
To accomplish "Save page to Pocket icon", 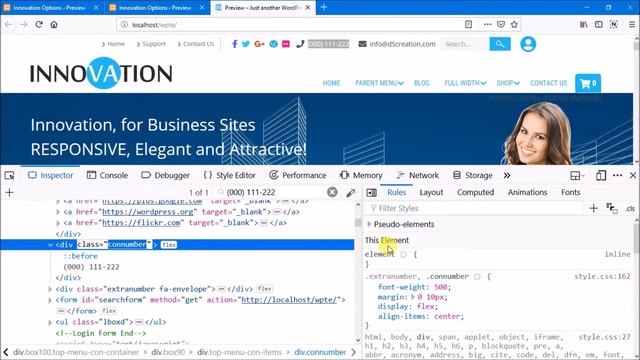I will point(501,24).
